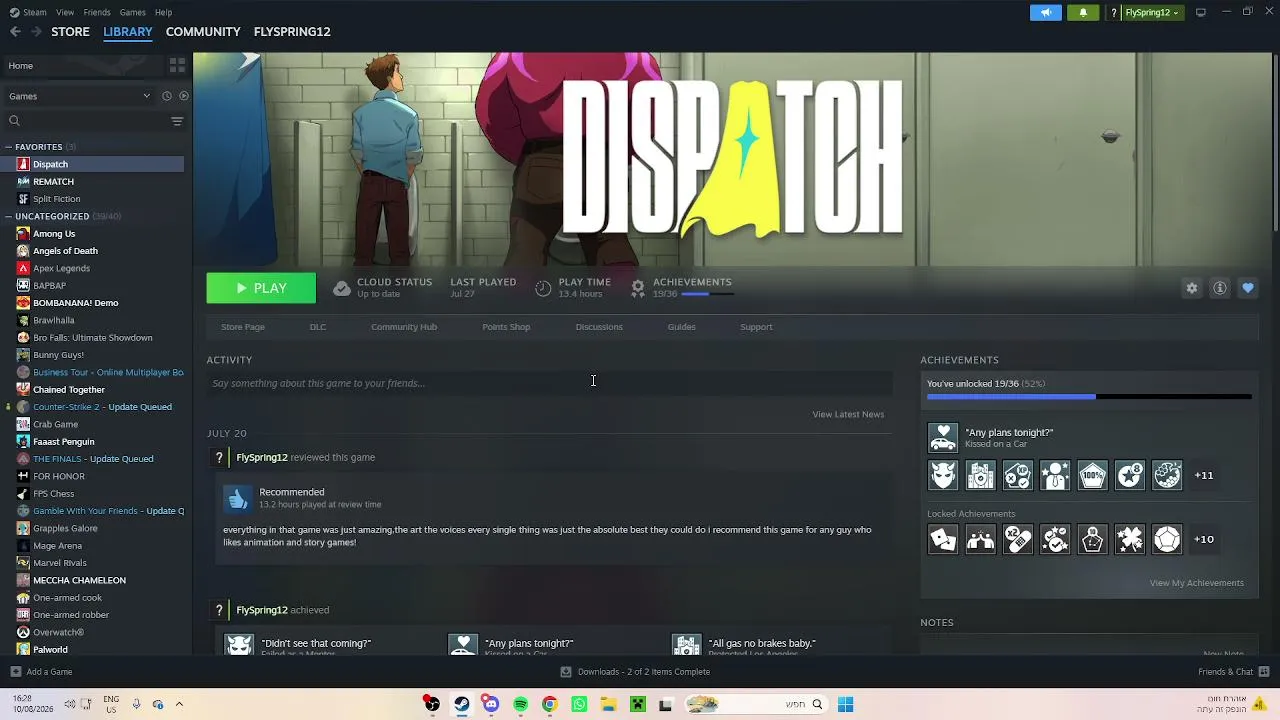Show 10 more locked achievements
The height and width of the screenshot is (720, 1280).
[1204, 539]
